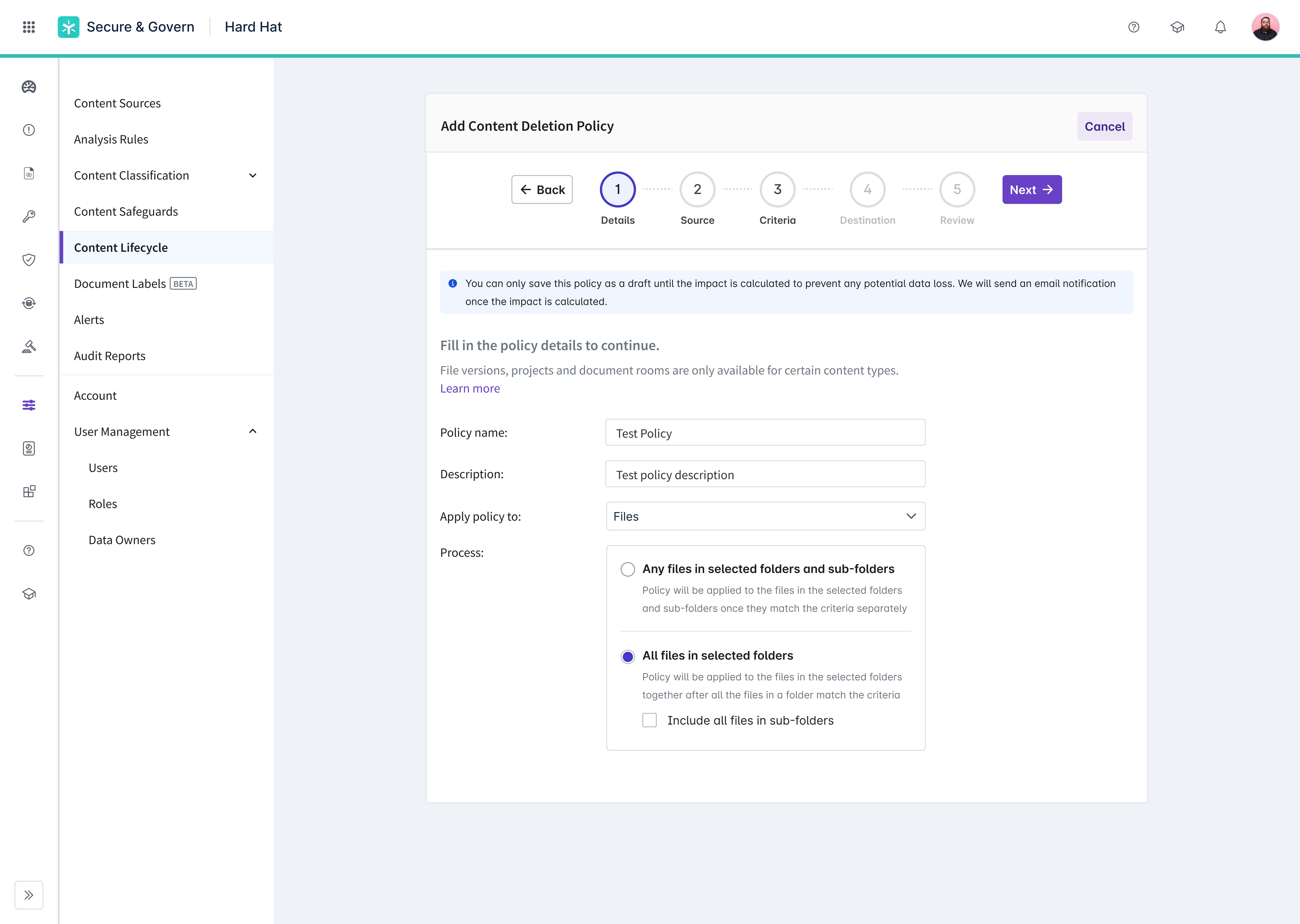
Task: Open the sidebar graduation cap icon
Action: point(29,594)
